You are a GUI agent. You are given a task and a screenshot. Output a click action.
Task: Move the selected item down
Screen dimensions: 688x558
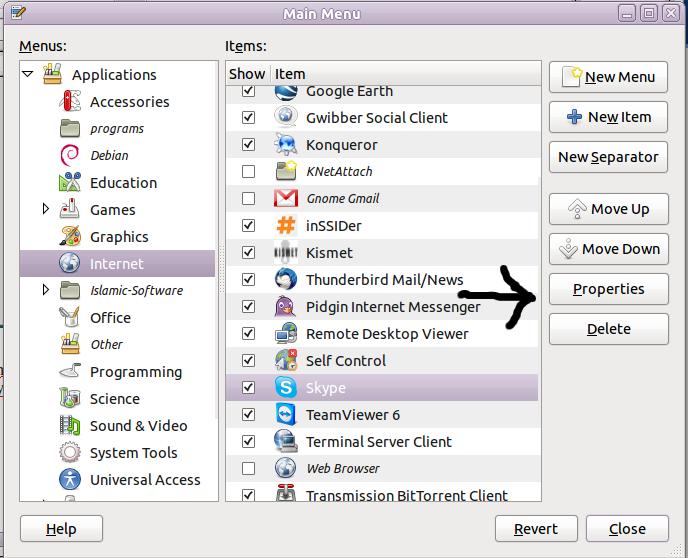609,249
